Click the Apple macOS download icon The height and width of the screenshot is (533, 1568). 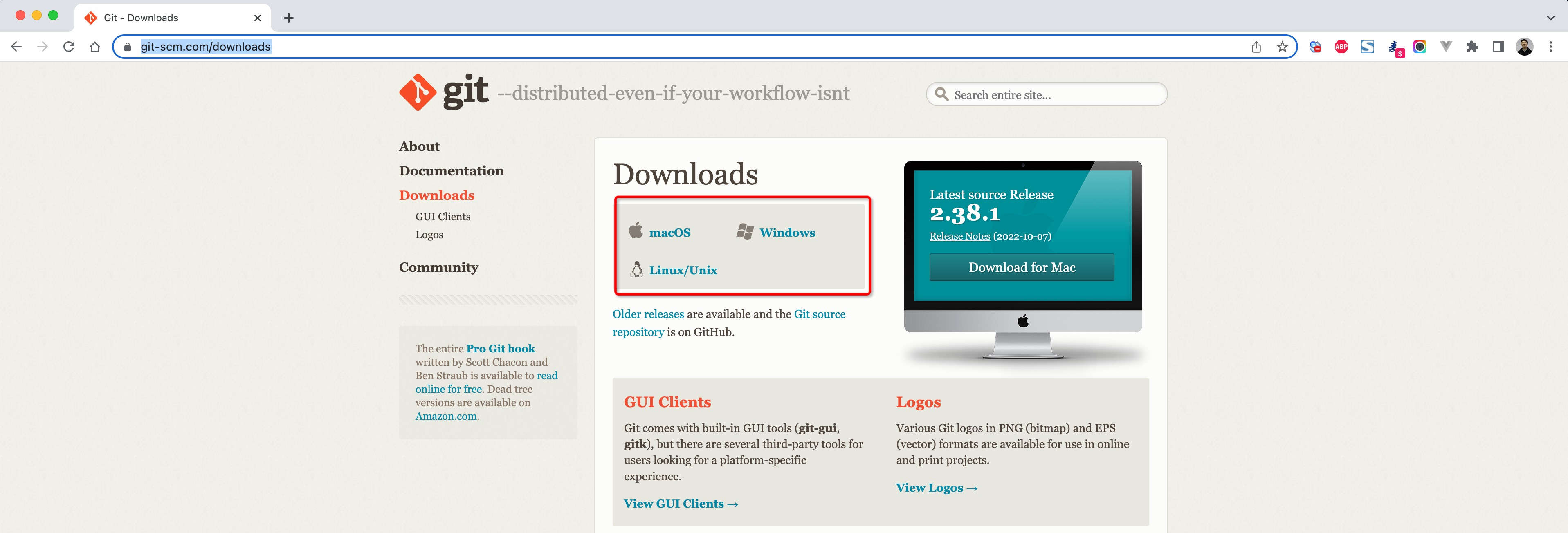(x=636, y=231)
